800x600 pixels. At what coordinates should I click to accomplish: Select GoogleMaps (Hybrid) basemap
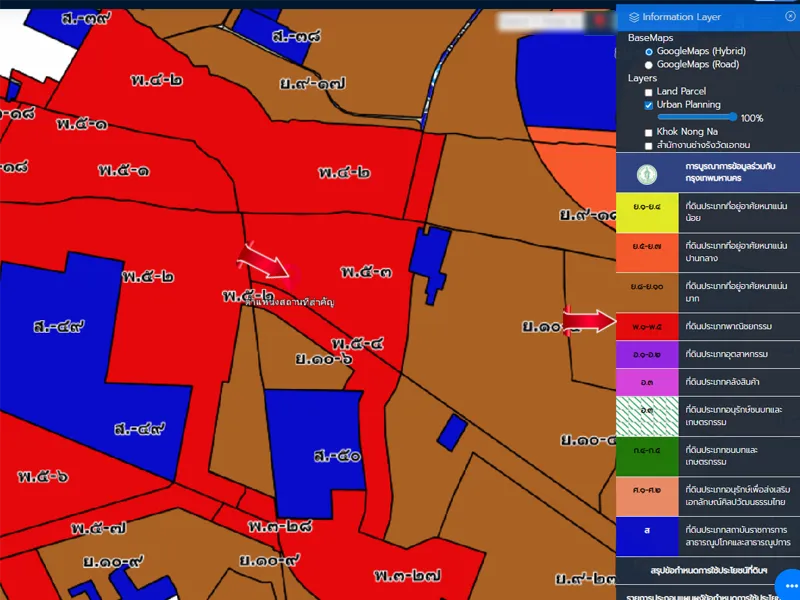tap(649, 51)
